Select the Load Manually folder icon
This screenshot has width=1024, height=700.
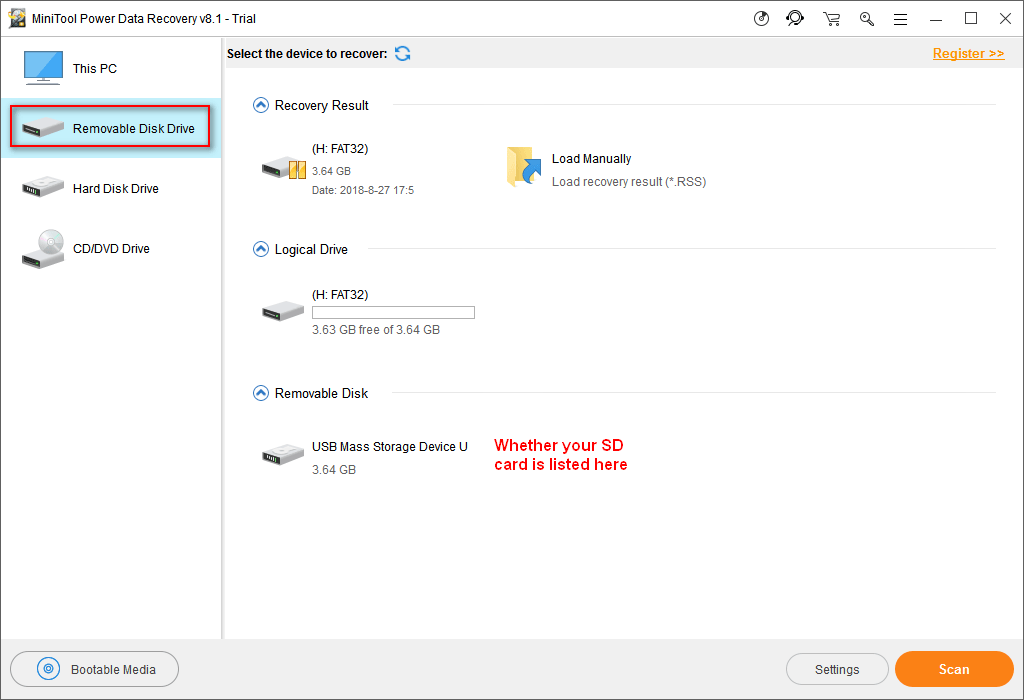click(523, 167)
